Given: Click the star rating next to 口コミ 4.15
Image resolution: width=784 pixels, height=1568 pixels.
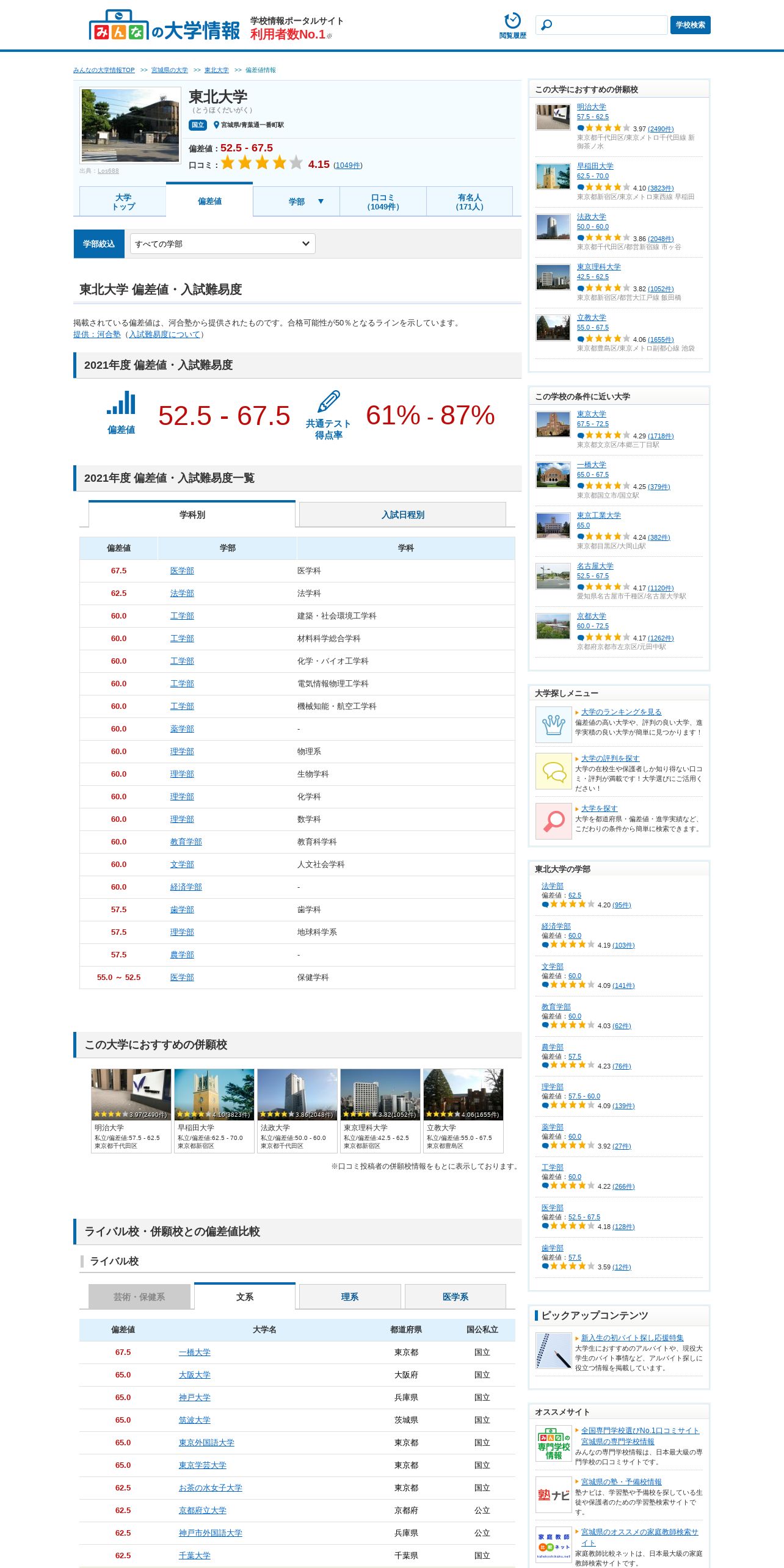Looking at the screenshot, I should (261, 163).
